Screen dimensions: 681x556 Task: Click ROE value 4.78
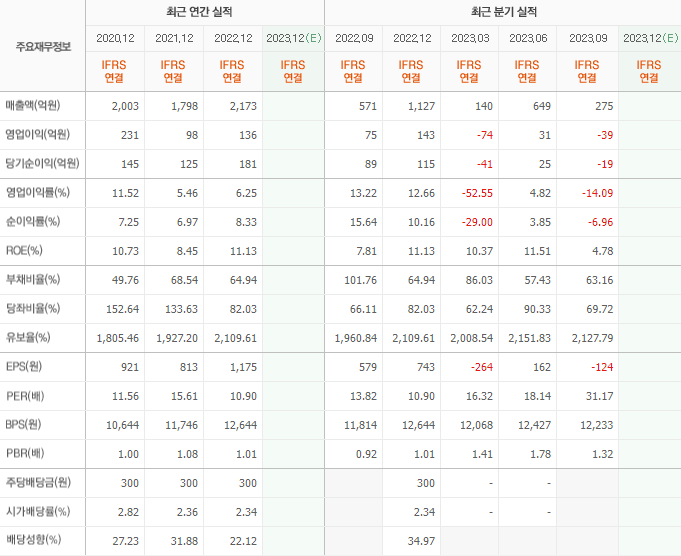tap(602, 252)
